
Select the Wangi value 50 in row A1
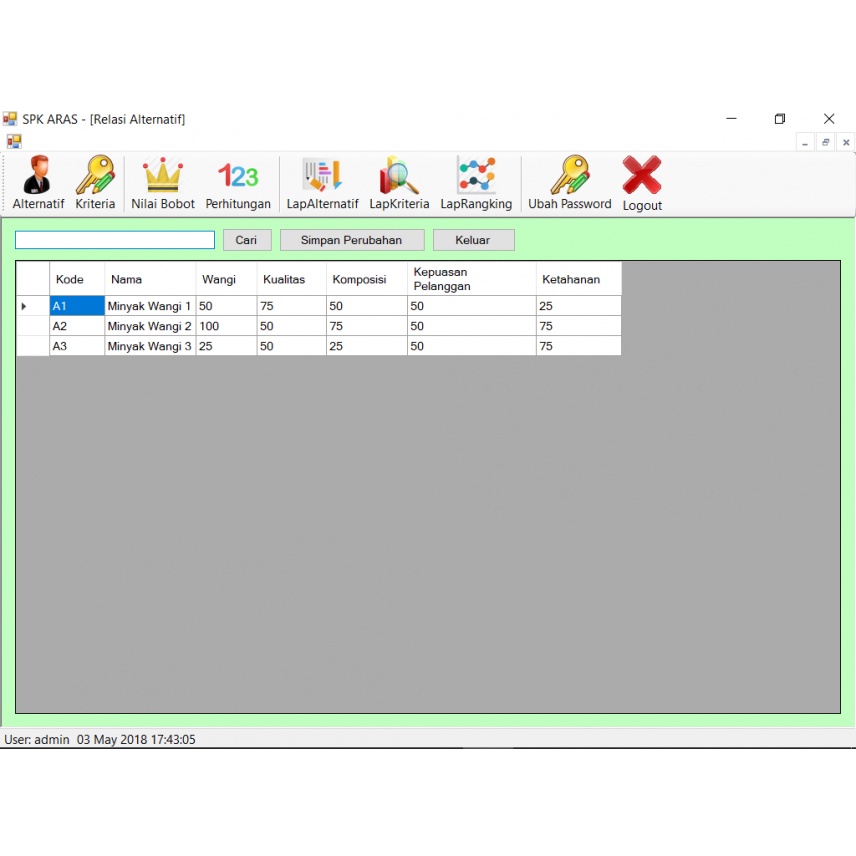pyautogui.click(x=226, y=306)
